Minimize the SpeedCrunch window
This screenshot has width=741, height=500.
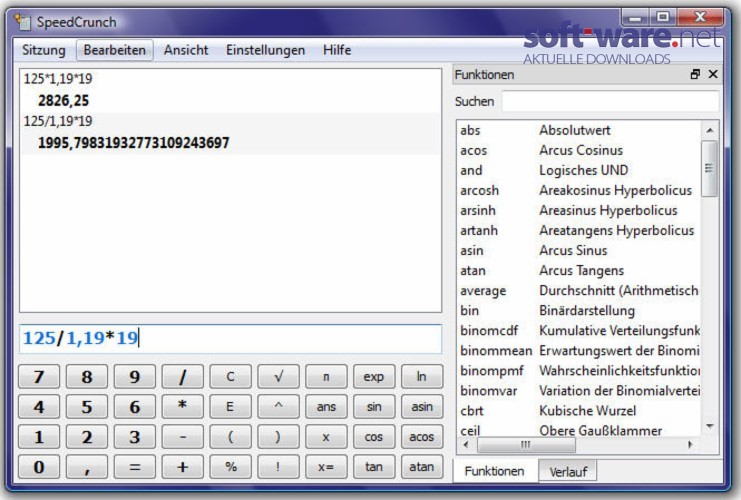pos(635,17)
